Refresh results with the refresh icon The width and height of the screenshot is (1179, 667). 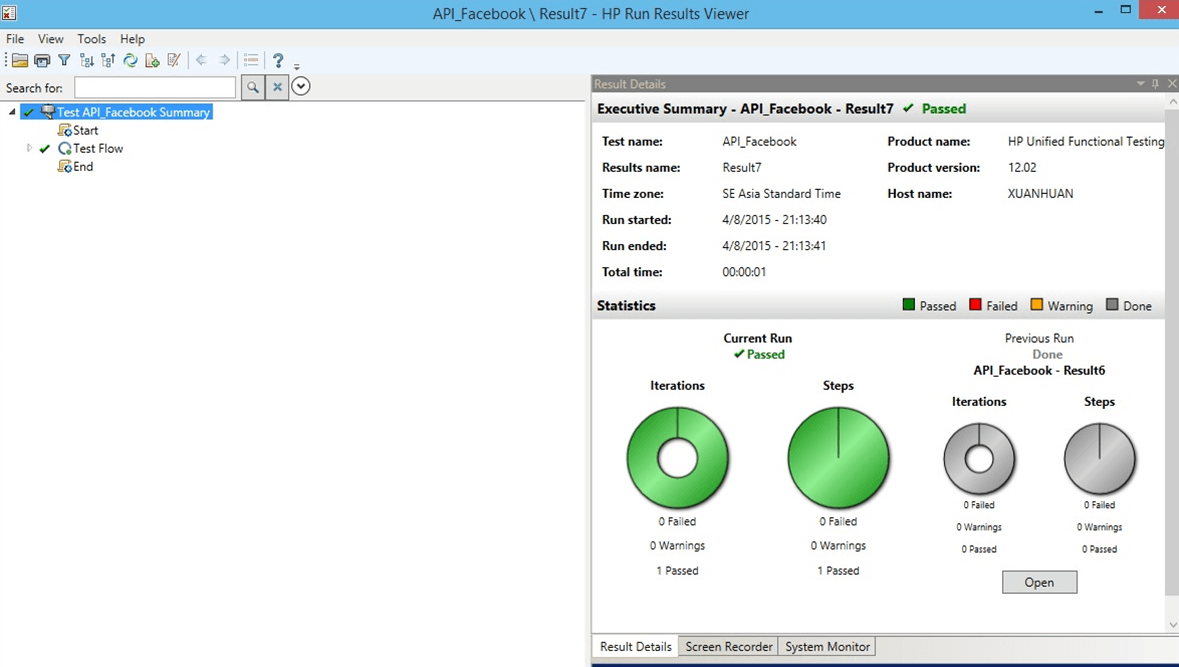[130, 60]
